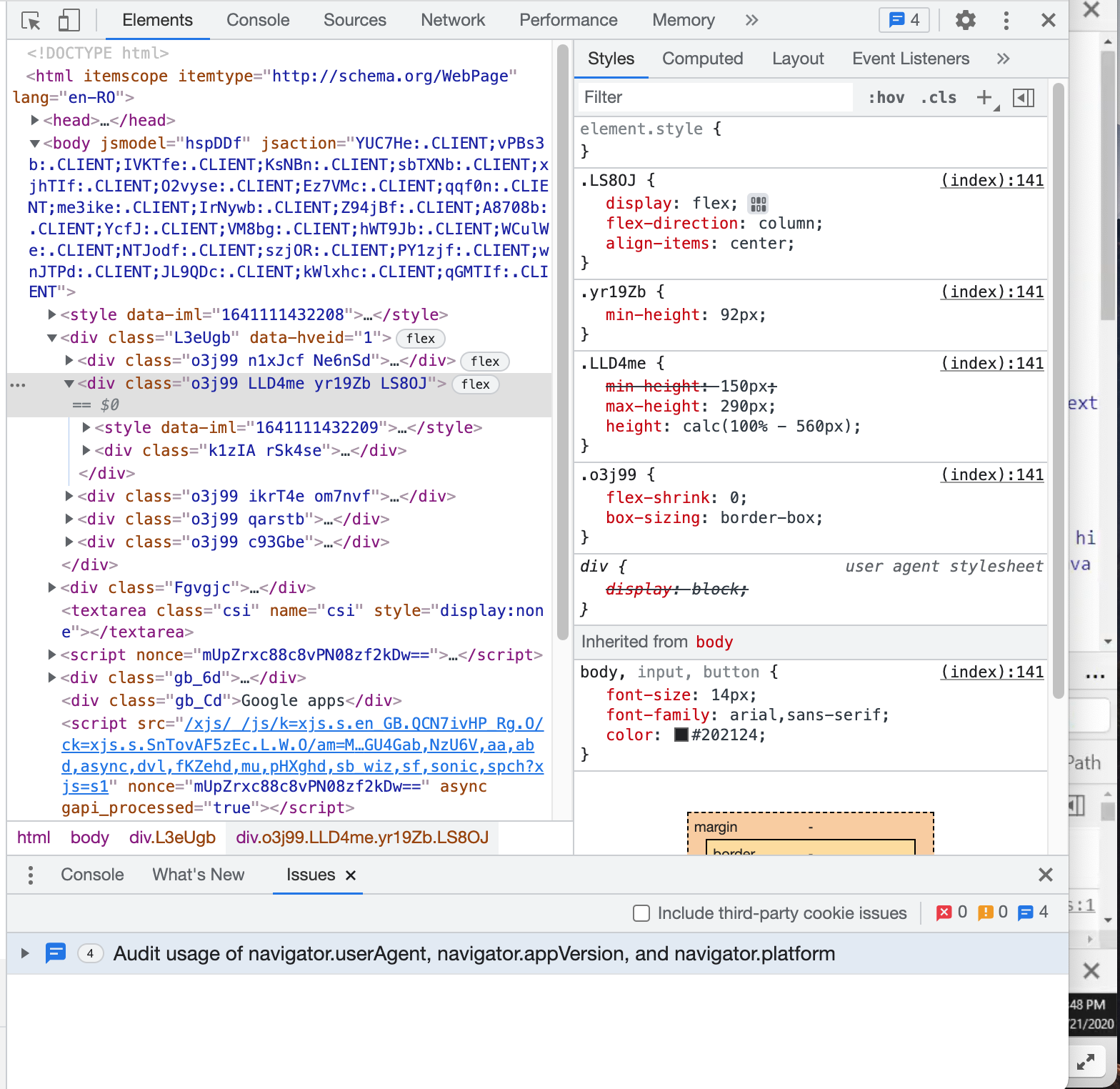Open DevTools settings gear

coord(965,20)
